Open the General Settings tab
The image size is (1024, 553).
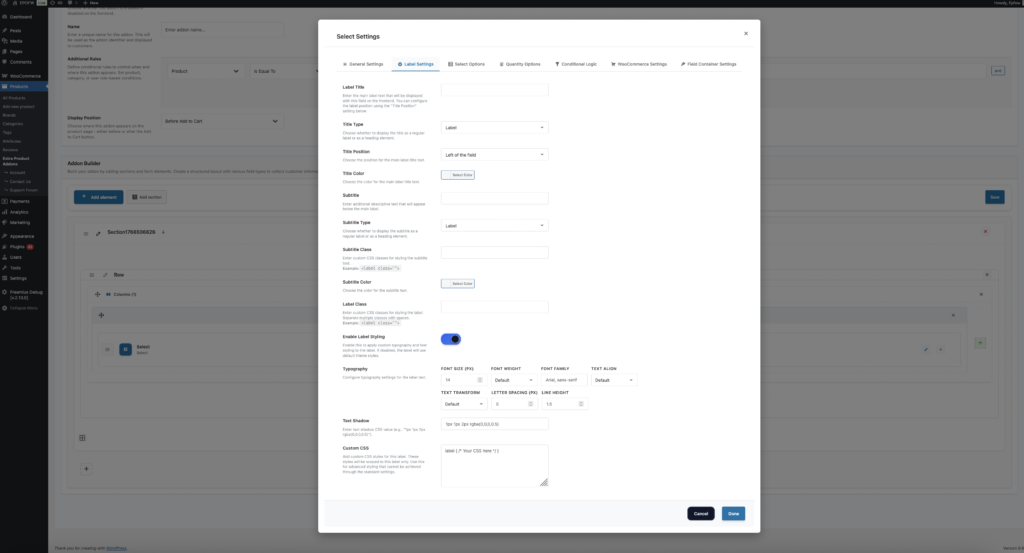pyautogui.click(x=363, y=64)
